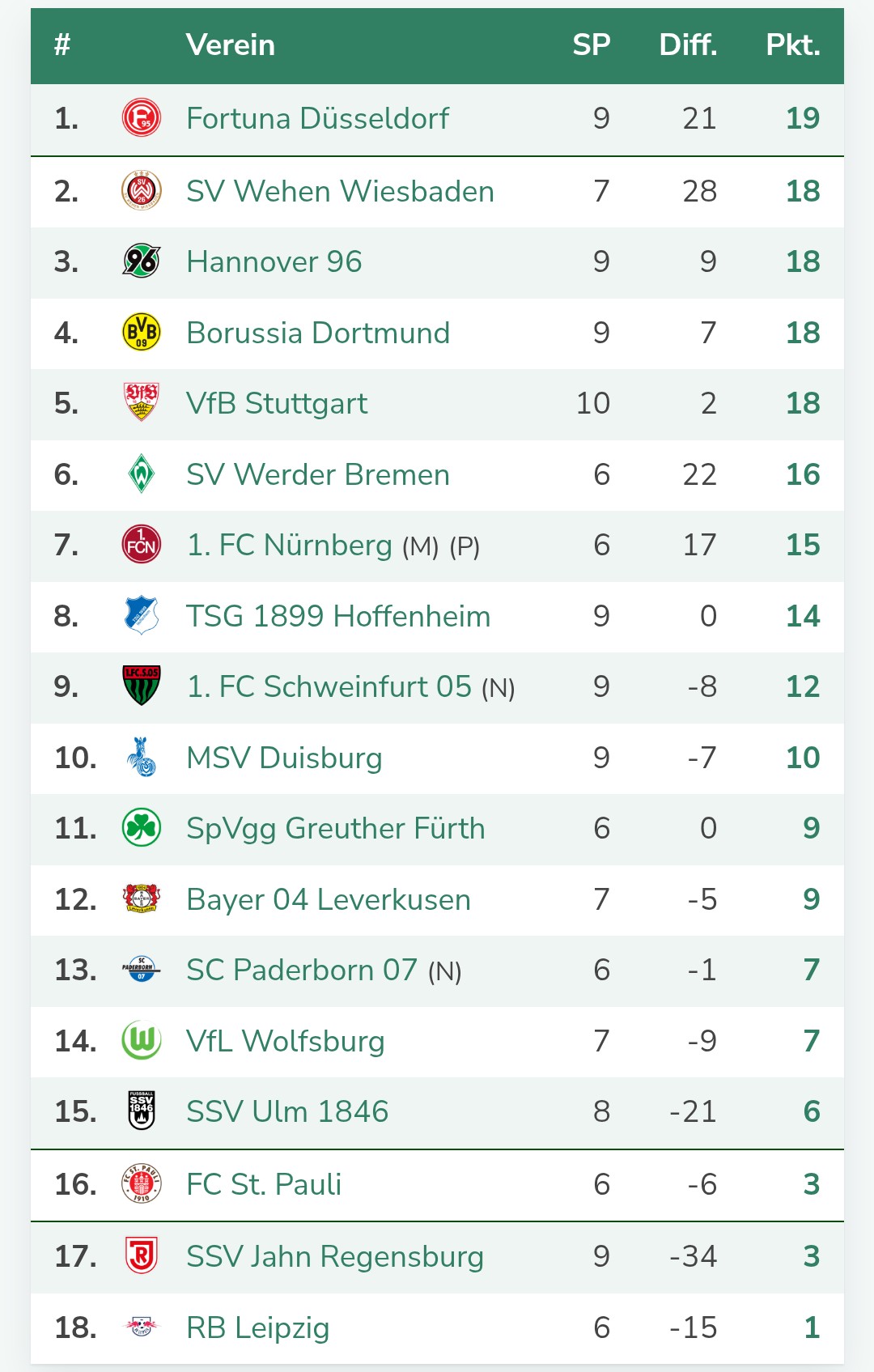Select the Bayer 04 Leverkusen link
874x1372 pixels.
pyautogui.click(x=328, y=900)
